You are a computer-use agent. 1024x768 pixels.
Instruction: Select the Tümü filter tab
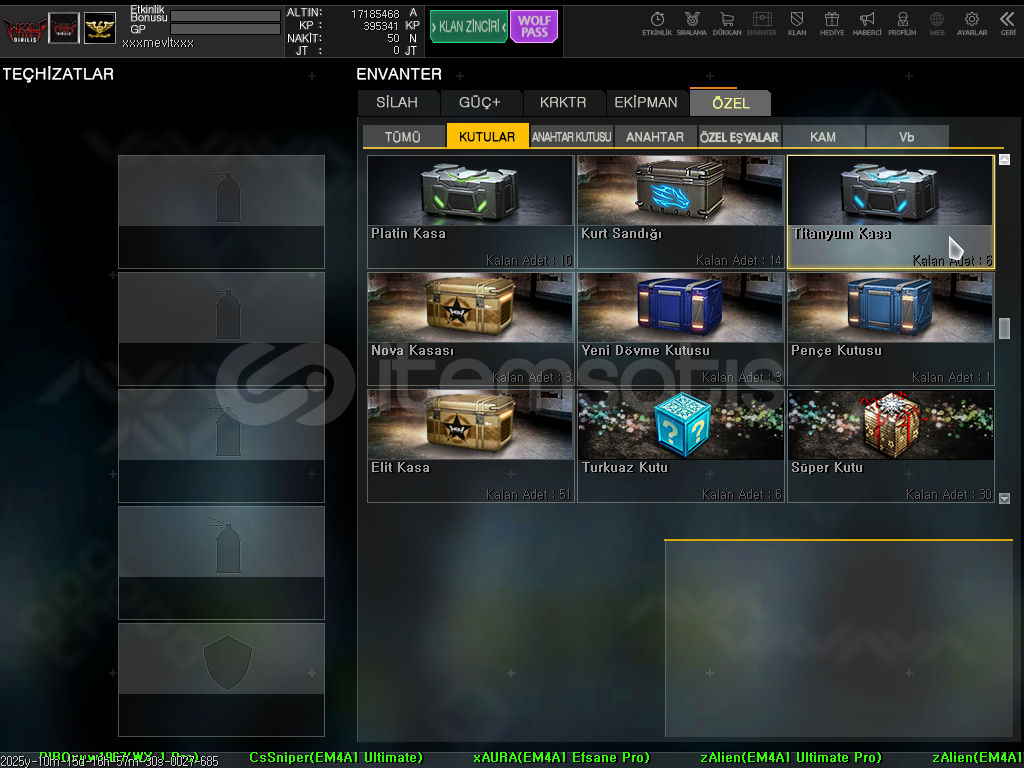[402, 137]
